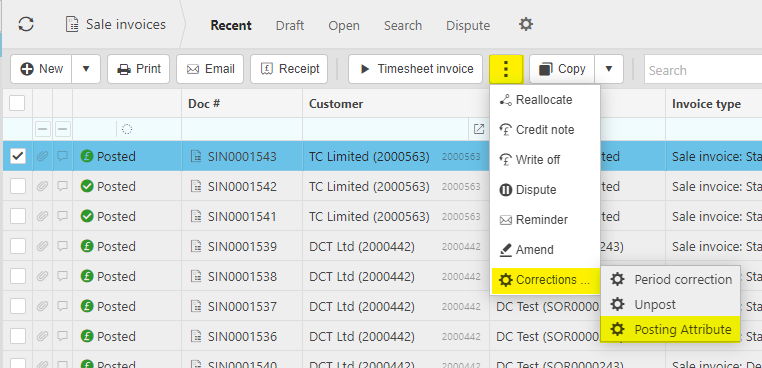Toggle the select-all checkbox in header
The width and height of the screenshot is (762, 368).
point(17,103)
